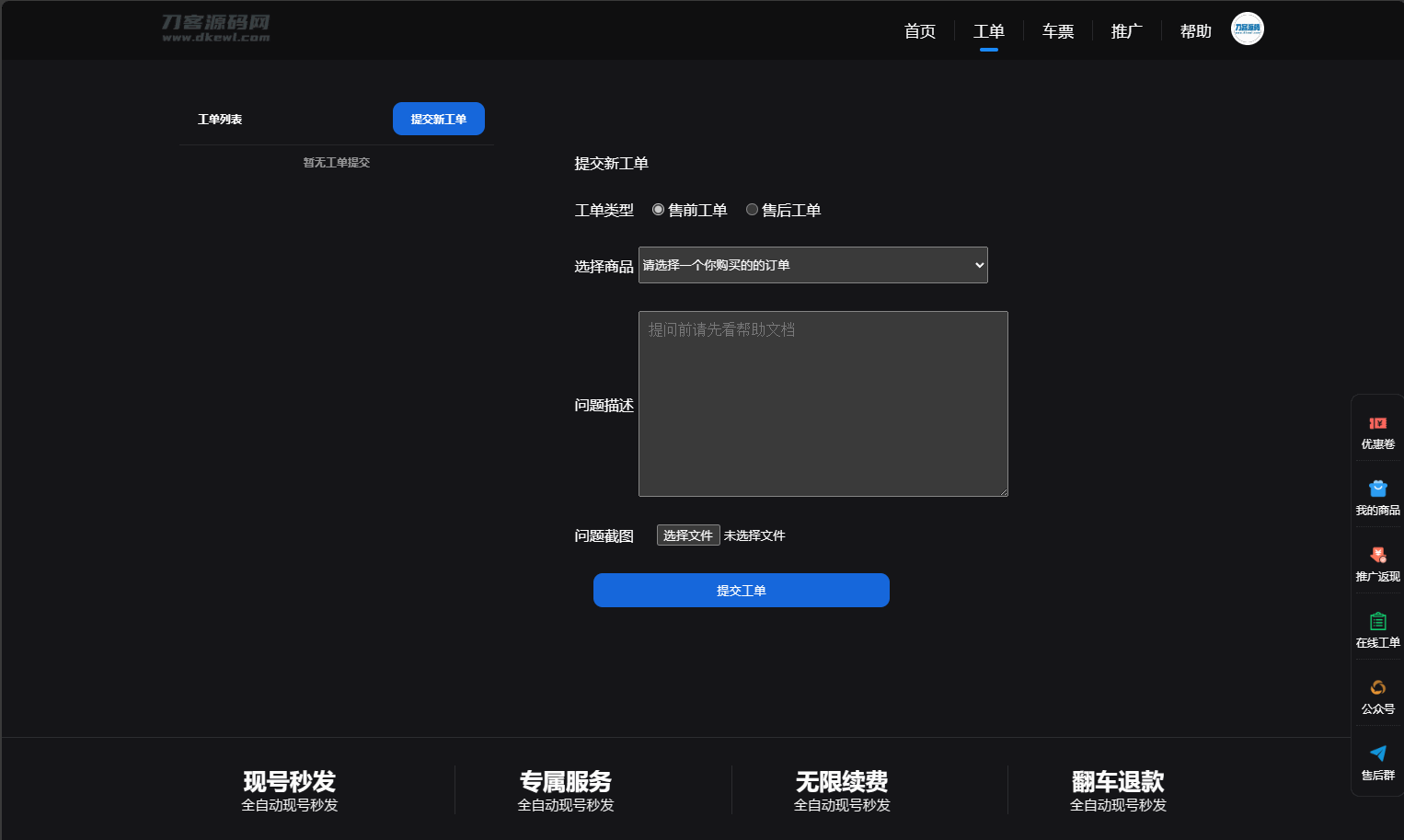Open the 在线工单 clipboard icon
The width and height of the screenshot is (1404, 840).
point(1377,622)
